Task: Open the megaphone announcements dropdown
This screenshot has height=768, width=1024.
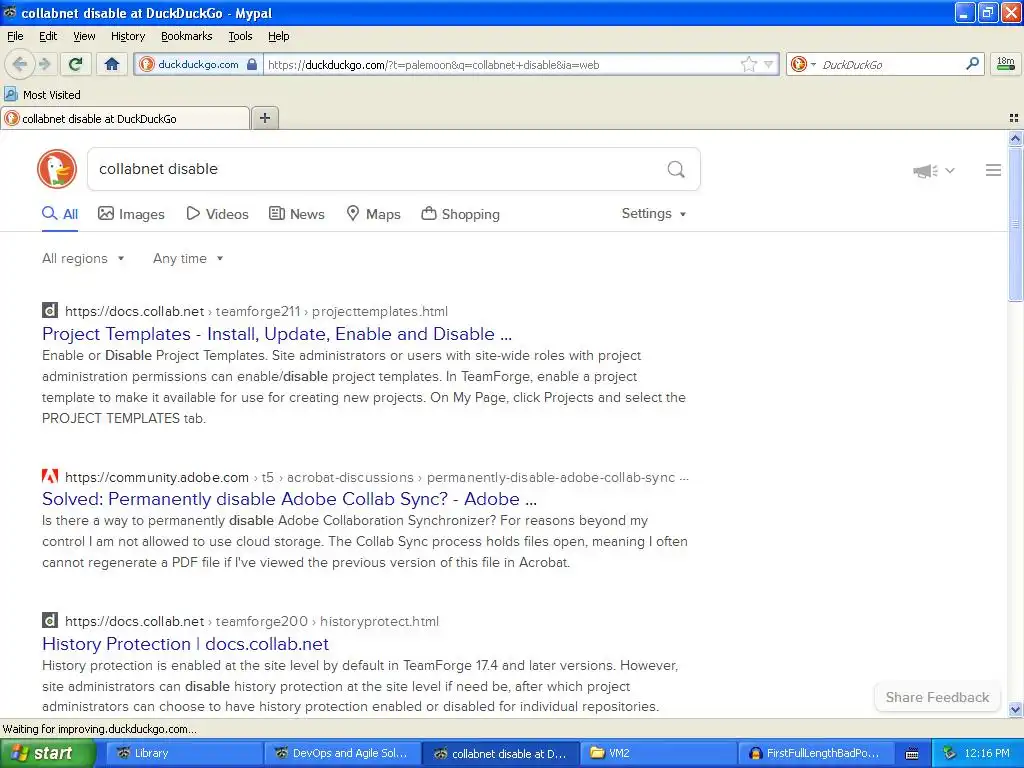Action: 933,170
